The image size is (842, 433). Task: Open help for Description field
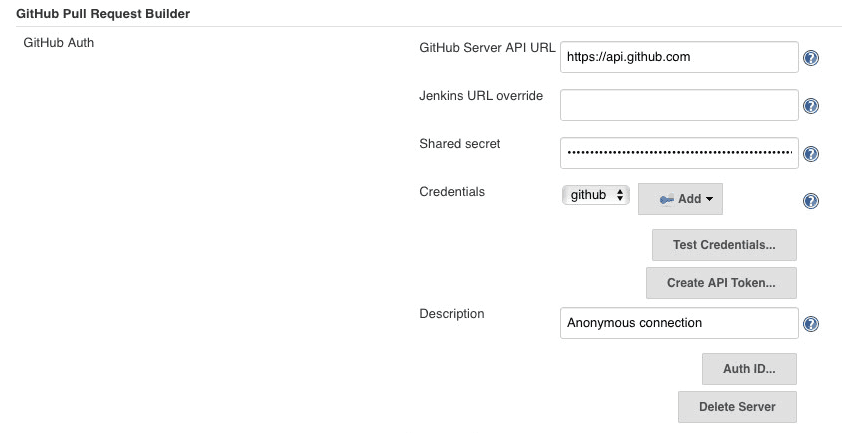point(811,324)
